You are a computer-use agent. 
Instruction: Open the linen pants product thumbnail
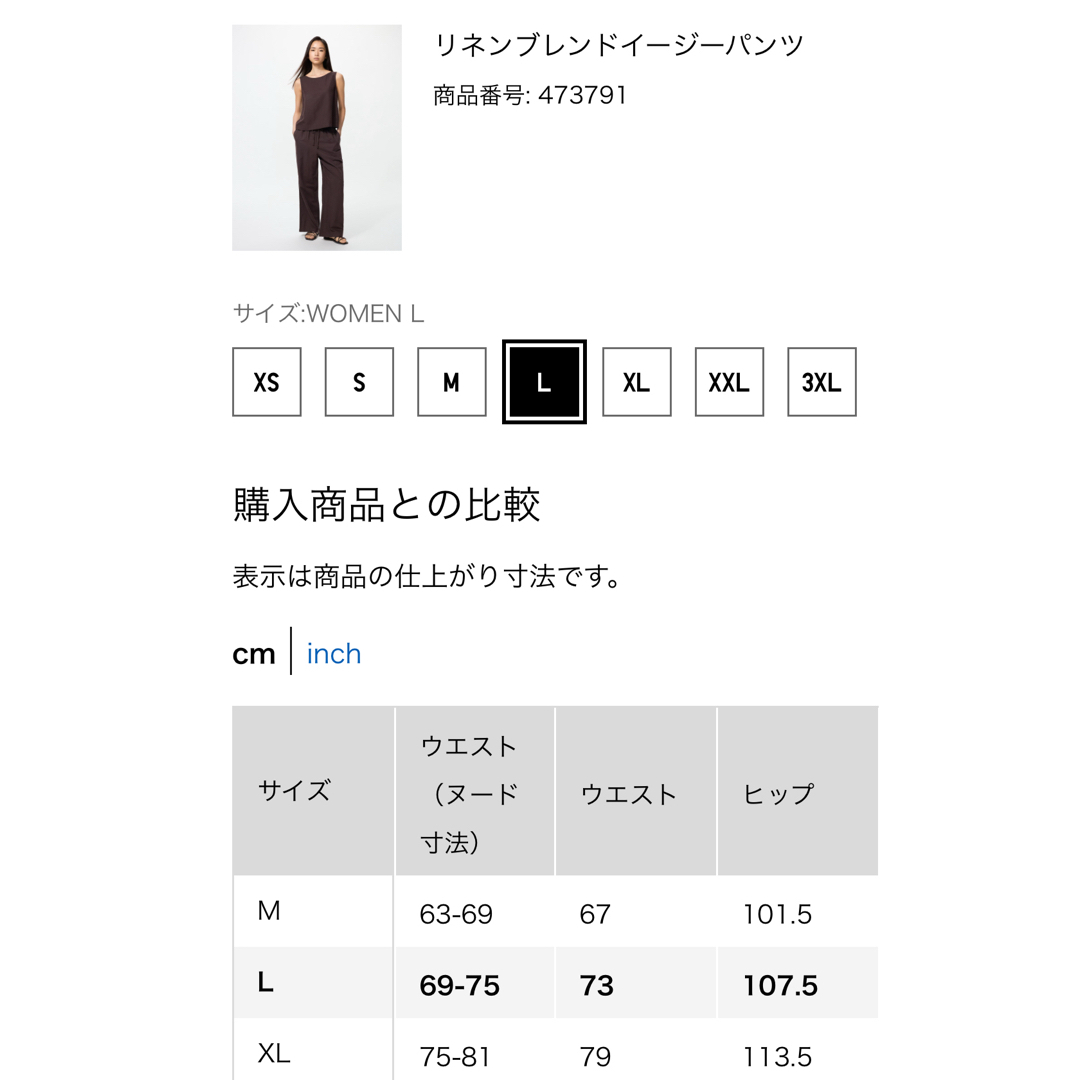pyautogui.click(x=317, y=138)
